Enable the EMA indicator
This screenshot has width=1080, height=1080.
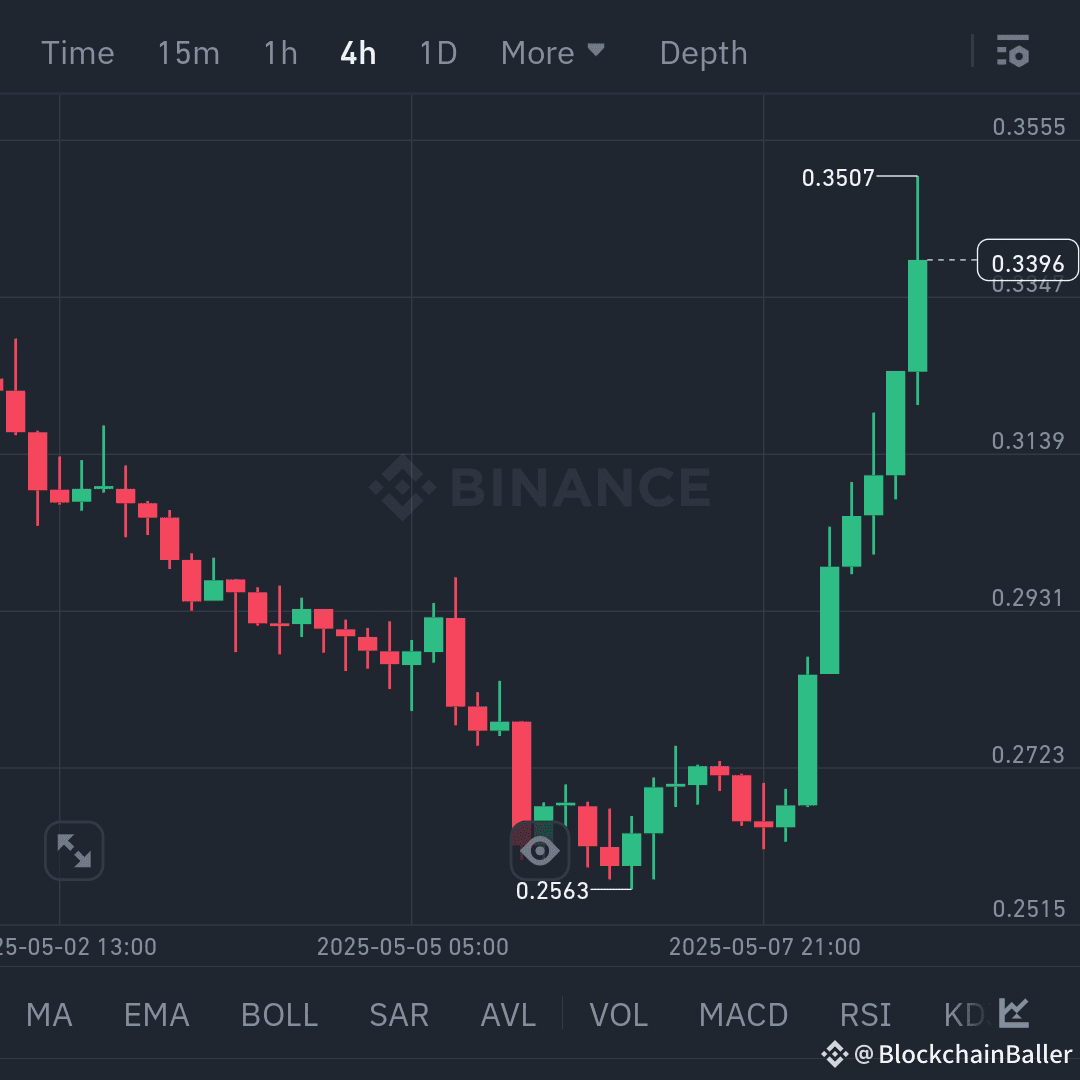pos(156,1014)
